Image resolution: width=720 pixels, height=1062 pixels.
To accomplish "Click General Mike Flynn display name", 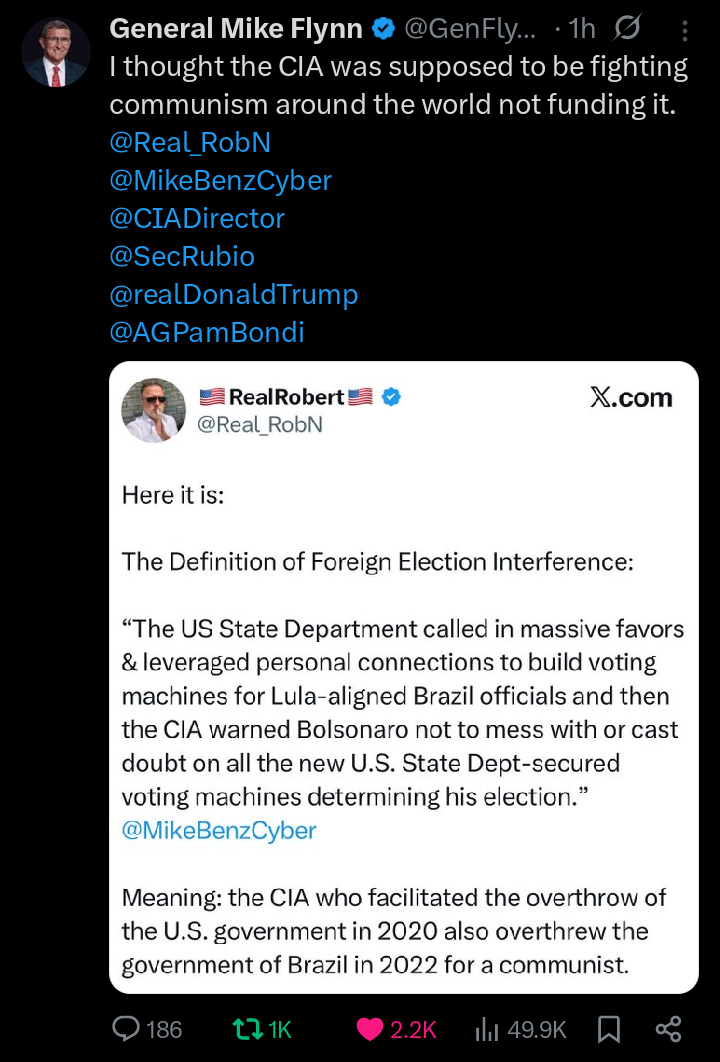I will 235,30.
